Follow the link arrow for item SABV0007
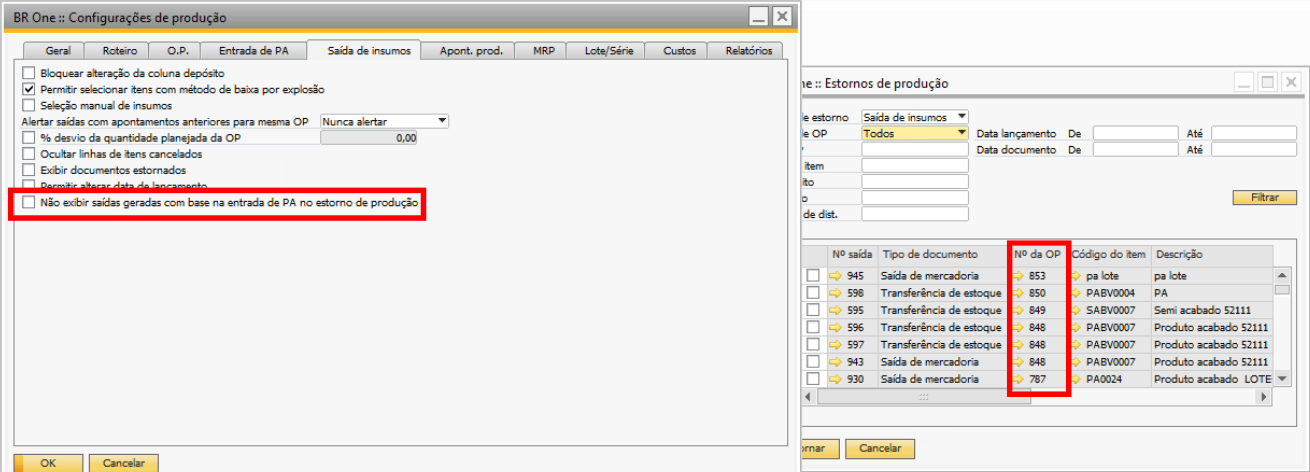1310x472 pixels. tap(1078, 310)
